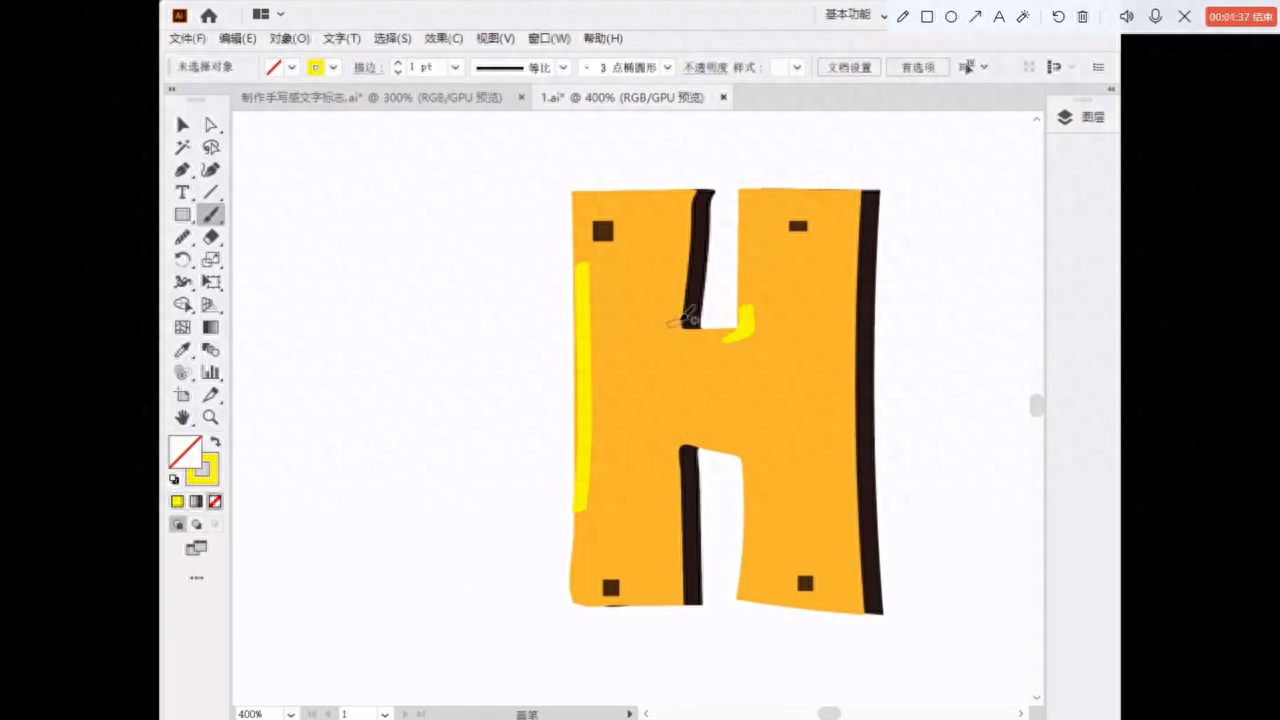This screenshot has width=1280, height=720.
Task: Set paint mode to None
Action: [214, 502]
